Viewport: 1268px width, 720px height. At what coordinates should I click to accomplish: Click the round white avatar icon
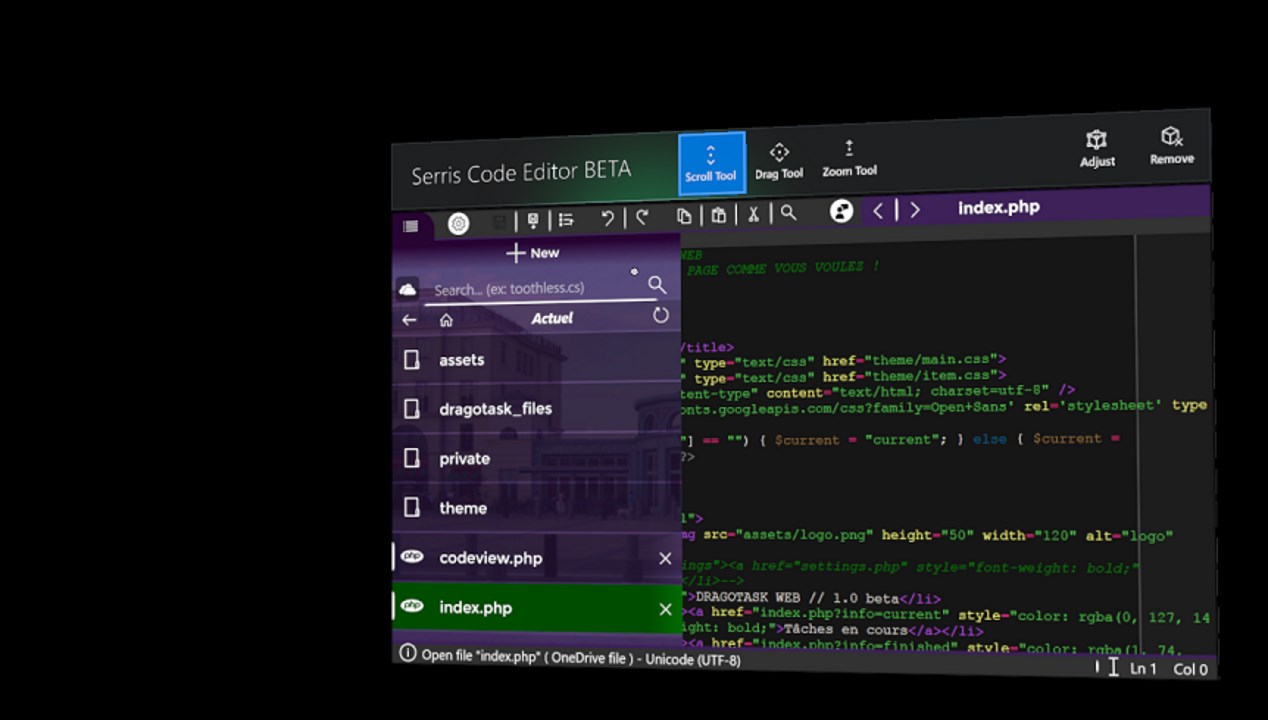842,211
